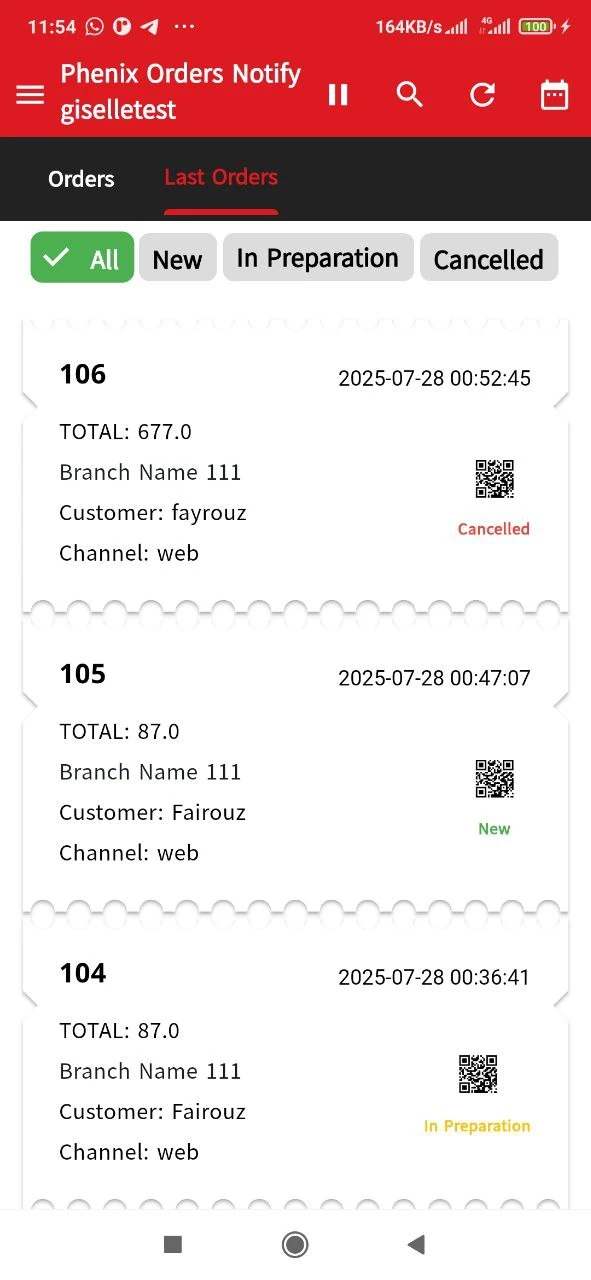Screen dimensions: 591x1280
Task: Open the search function
Action: (409, 94)
